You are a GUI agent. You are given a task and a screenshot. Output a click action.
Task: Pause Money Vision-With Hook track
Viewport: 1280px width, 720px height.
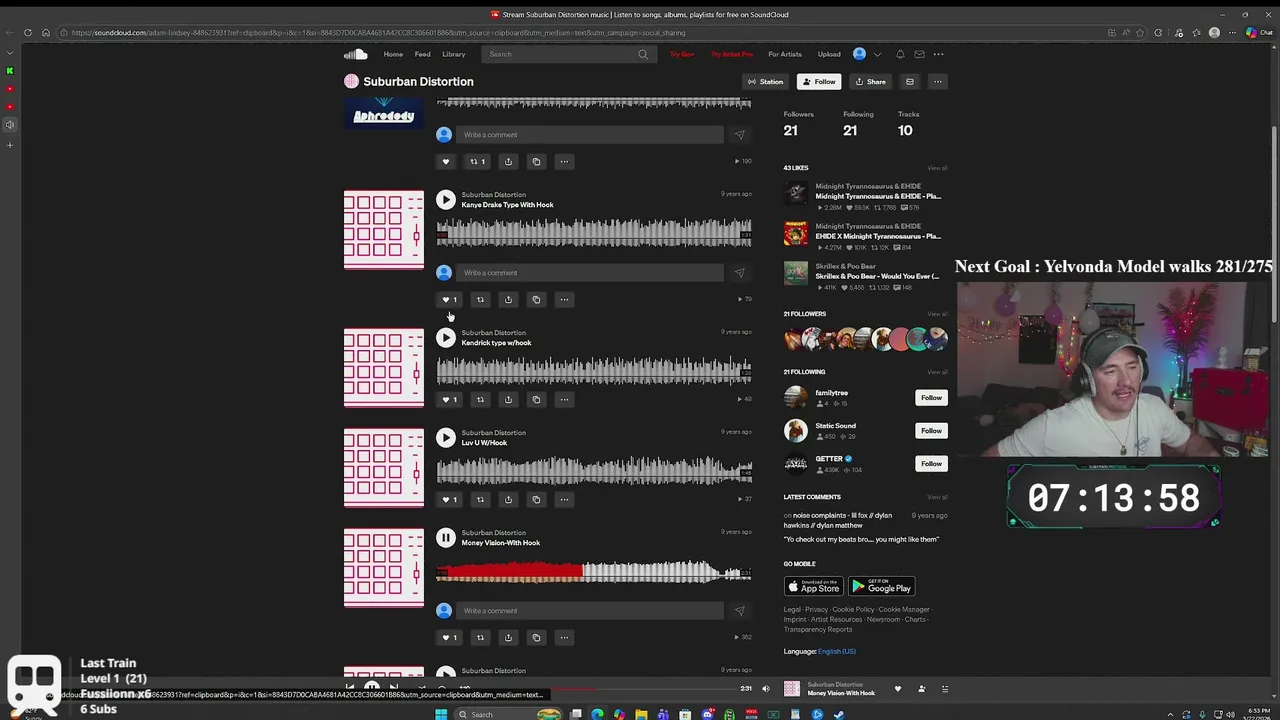click(446, 538)
